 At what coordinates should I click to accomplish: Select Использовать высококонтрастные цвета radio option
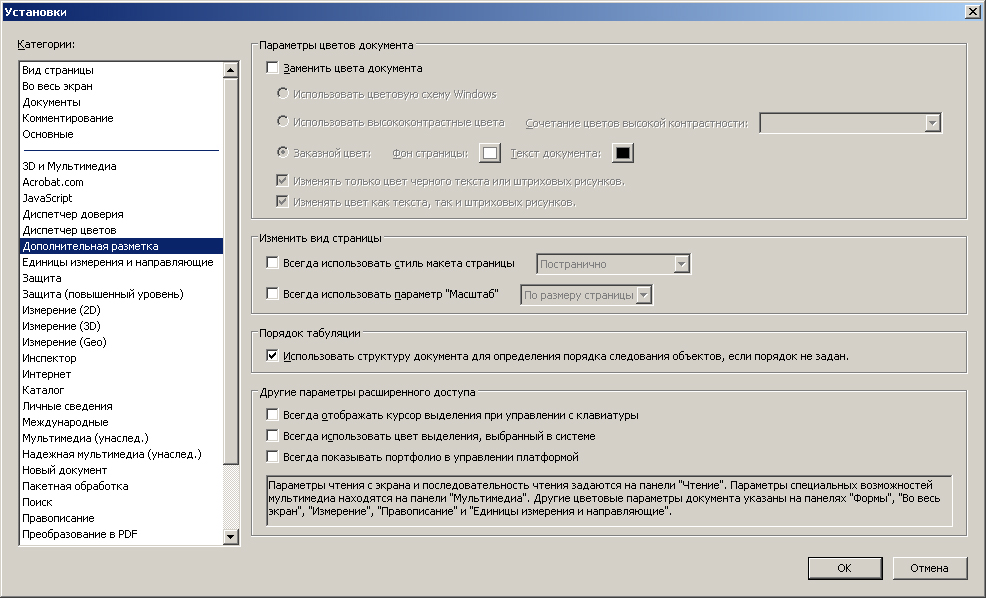click(283, 122)
